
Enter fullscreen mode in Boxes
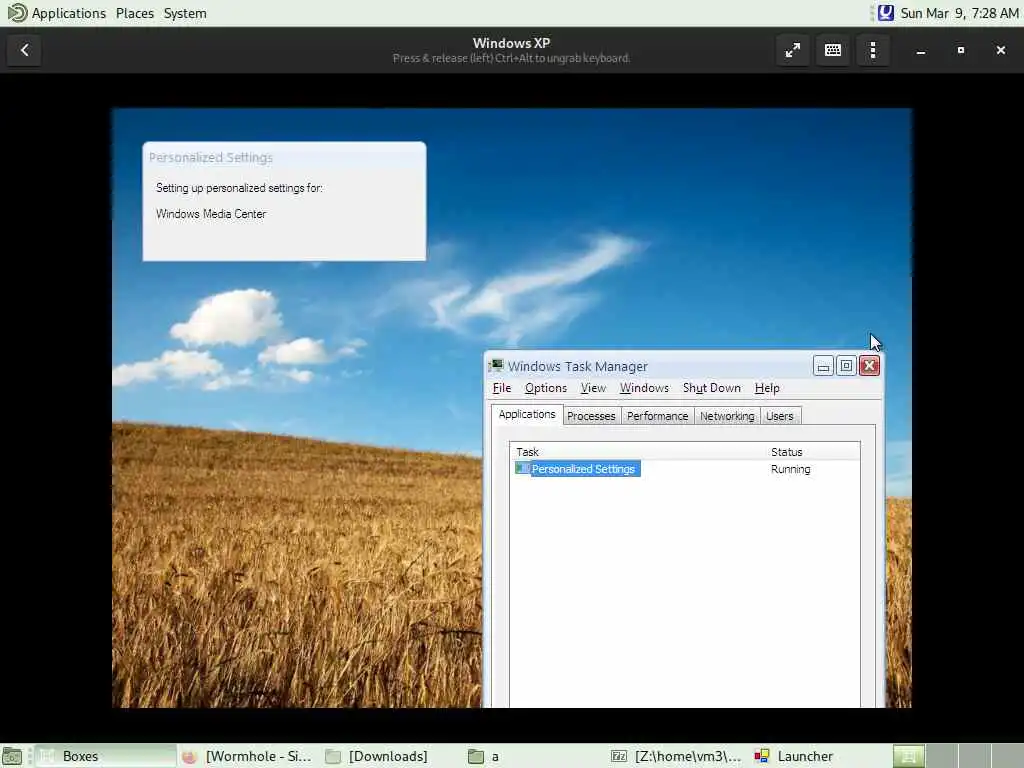tap(793, 50)
